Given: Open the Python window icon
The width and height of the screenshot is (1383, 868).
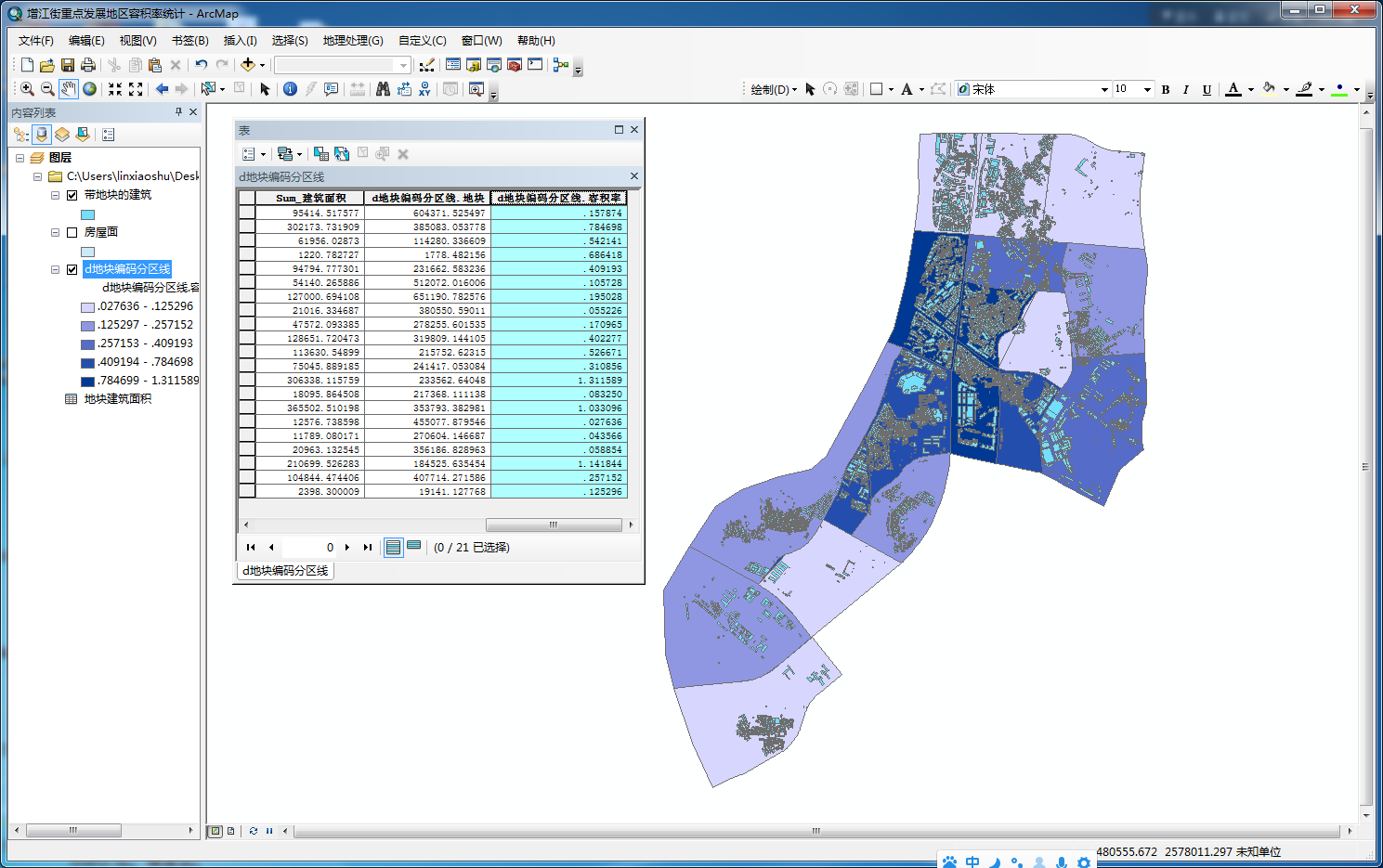Looking at the screenshot, I should pyautogui.click(x=535, y=65).
